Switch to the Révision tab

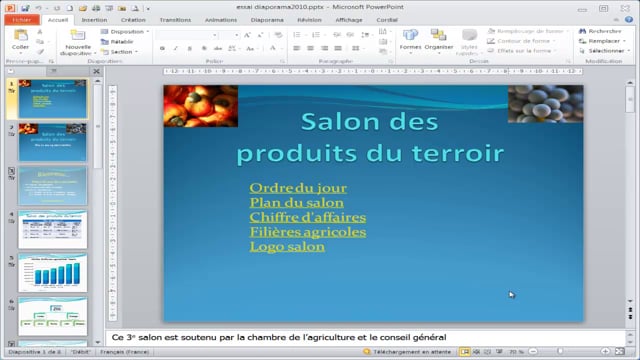click(309, 20)
